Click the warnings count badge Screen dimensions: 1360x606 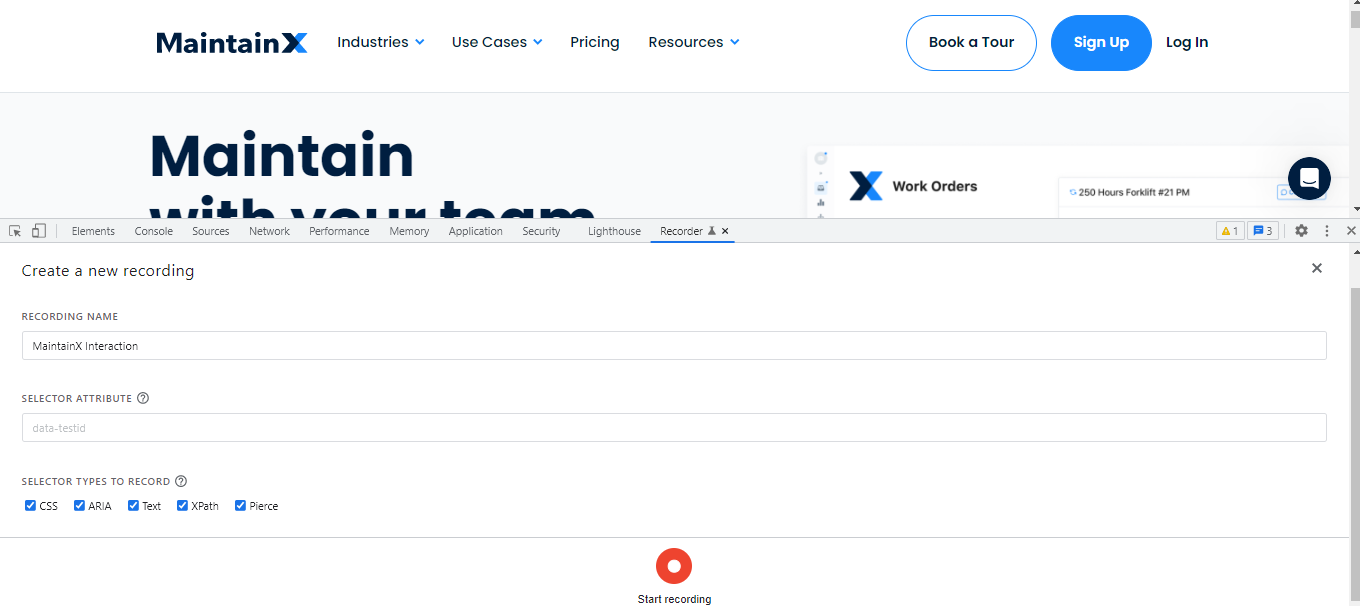coord(1229,231)
